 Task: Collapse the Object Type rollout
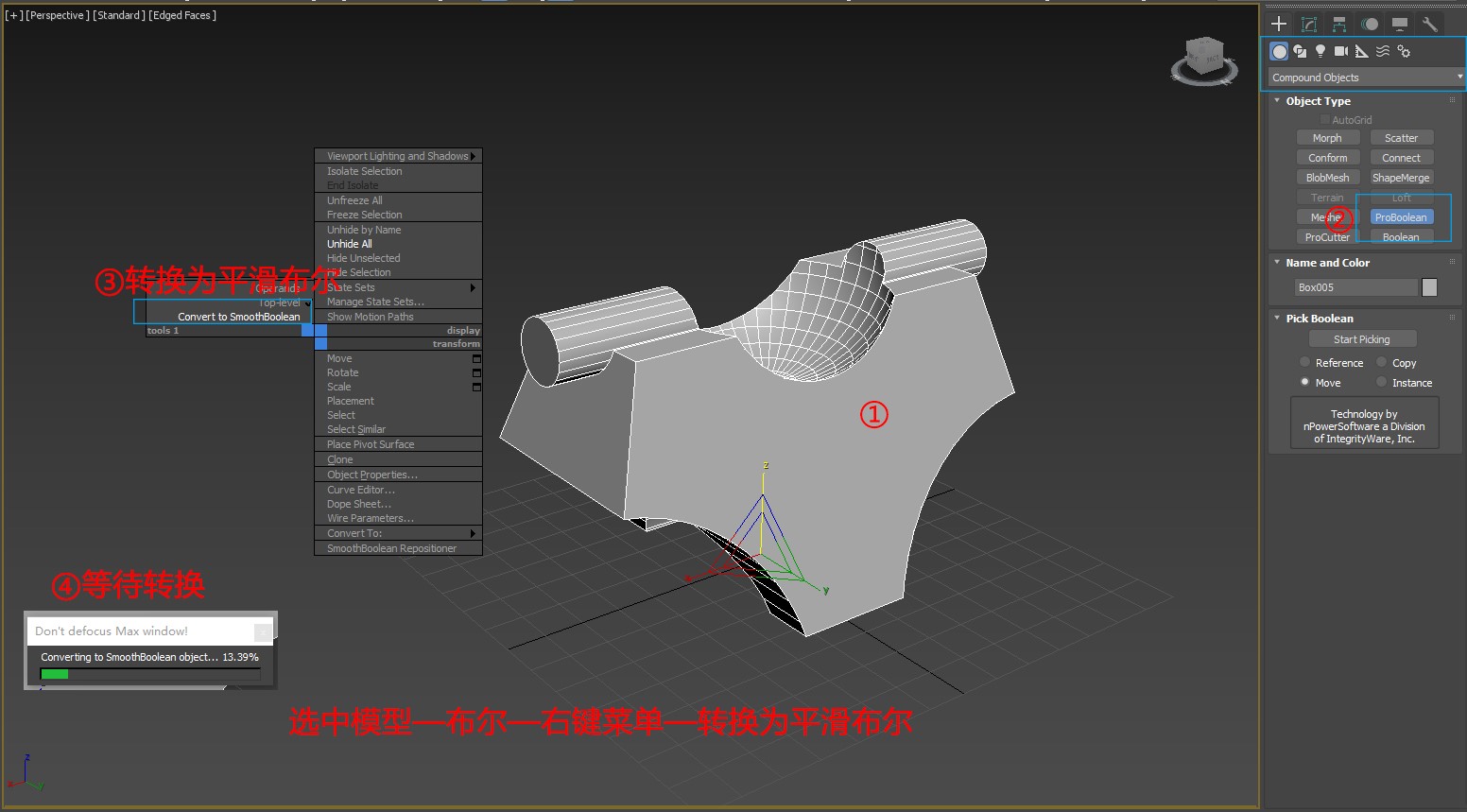[x=1318, y=101]
